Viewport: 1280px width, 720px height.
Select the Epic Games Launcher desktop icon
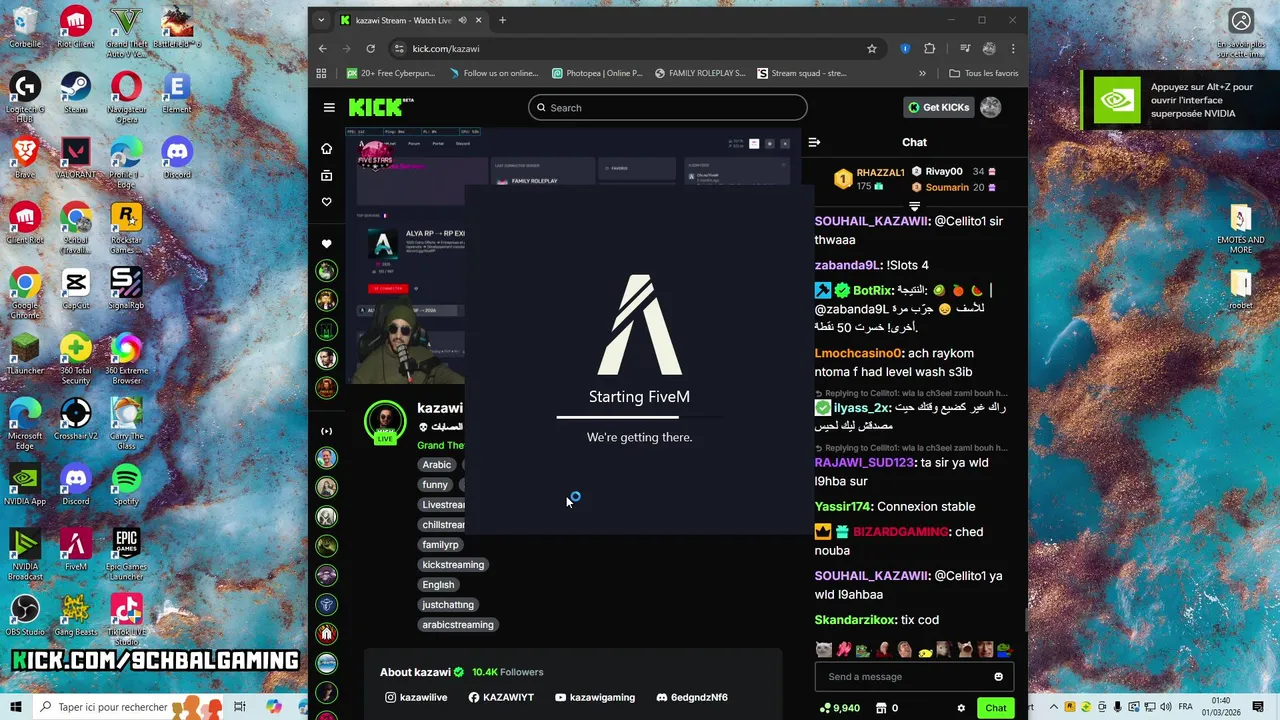(x=126, y=554)
